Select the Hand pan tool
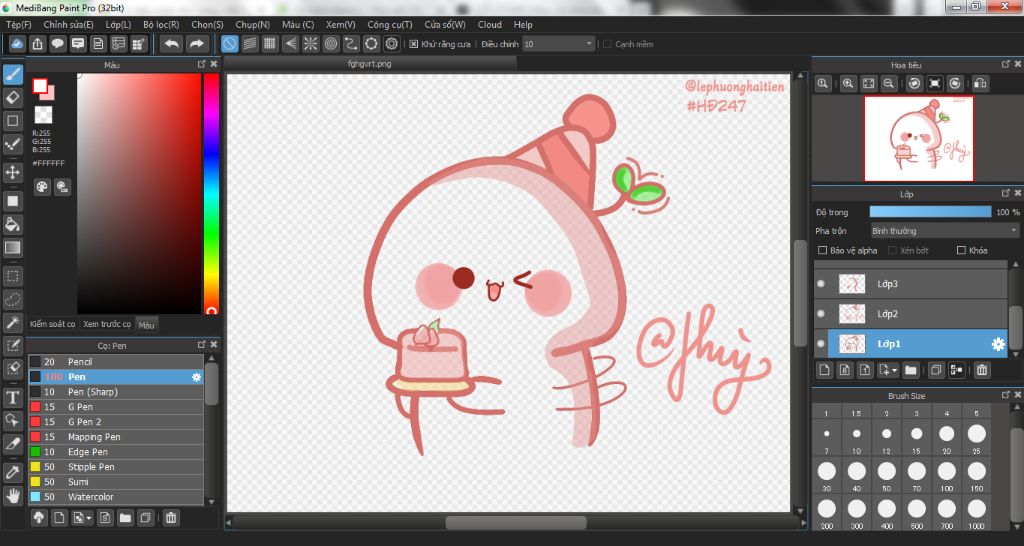This screenshot has height=546, width=1024. point(12,495)
